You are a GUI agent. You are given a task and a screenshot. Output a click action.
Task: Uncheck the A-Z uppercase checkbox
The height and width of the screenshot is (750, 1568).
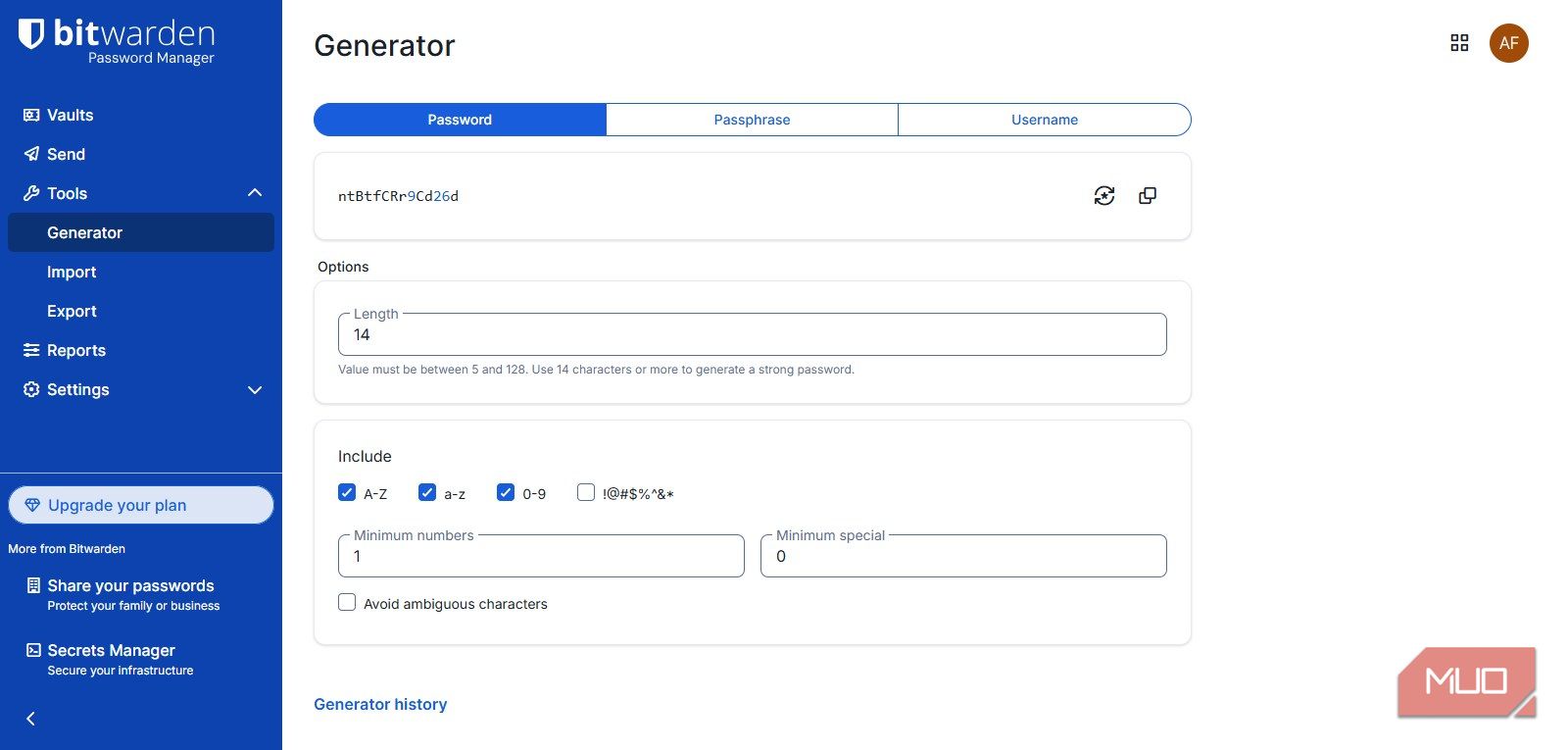[347, 492]
